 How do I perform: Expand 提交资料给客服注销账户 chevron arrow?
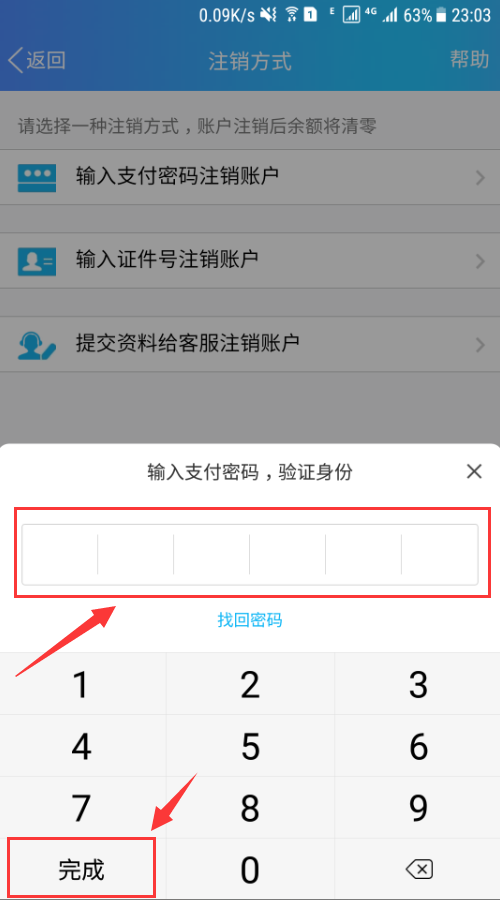(x=480, y=345)
